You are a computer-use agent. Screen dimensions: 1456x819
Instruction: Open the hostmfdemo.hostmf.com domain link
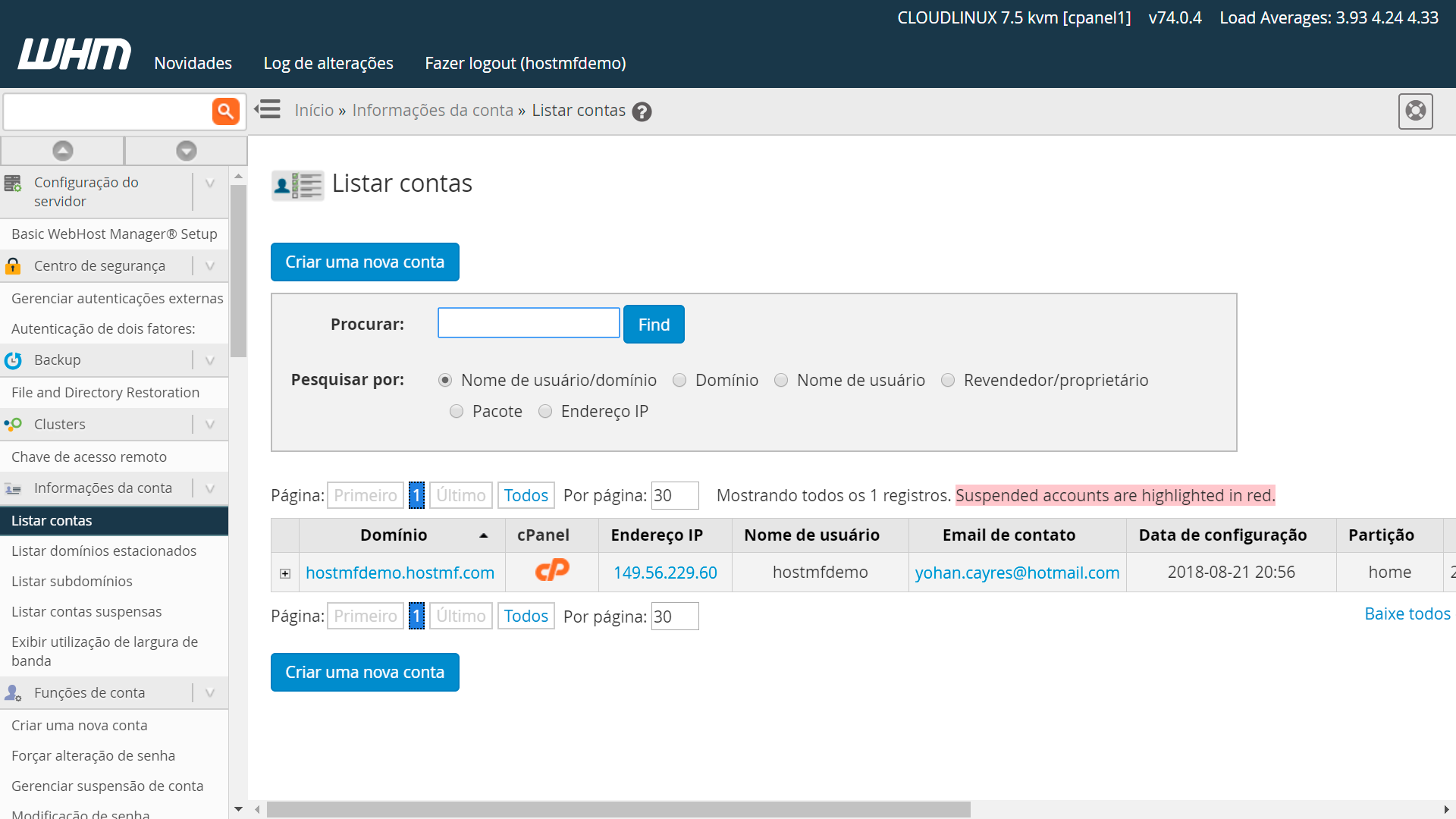[x=400, y=573]
